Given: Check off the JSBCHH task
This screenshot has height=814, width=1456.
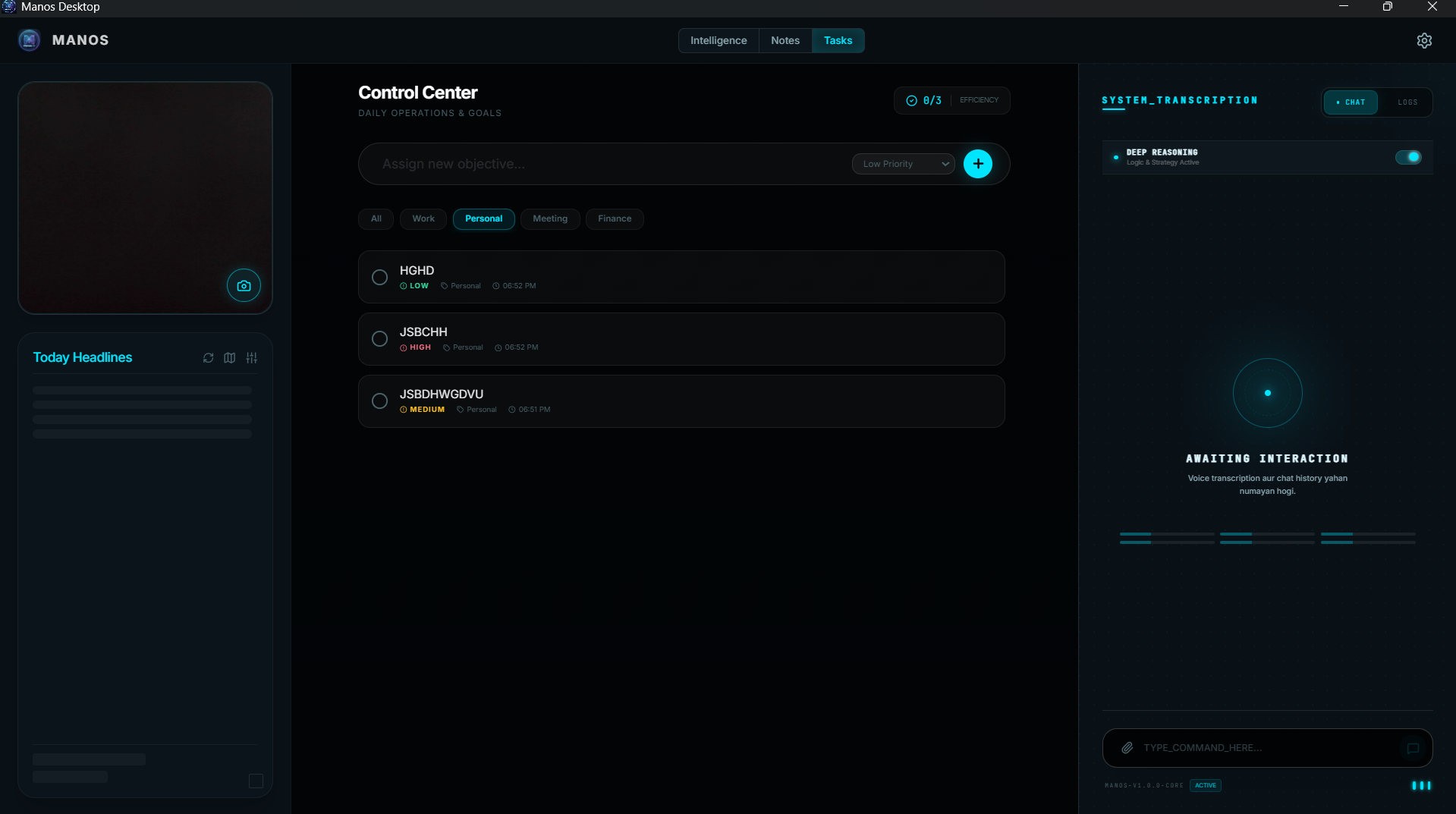Looking at the screenshot, I should pos(379,338).
